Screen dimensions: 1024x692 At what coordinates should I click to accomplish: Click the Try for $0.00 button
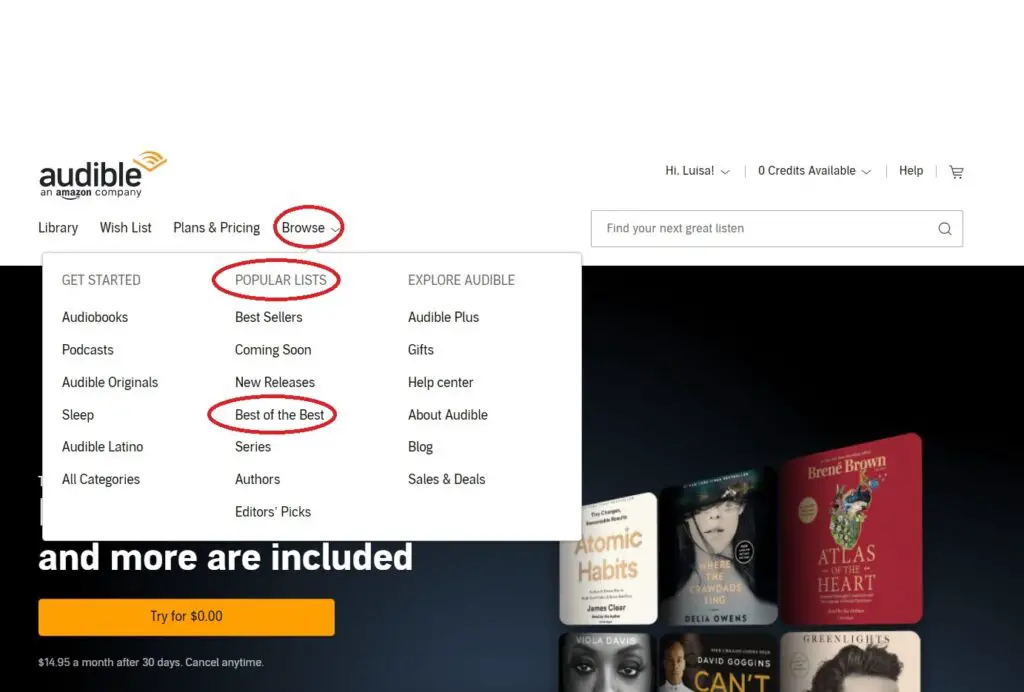click(186, 617)
